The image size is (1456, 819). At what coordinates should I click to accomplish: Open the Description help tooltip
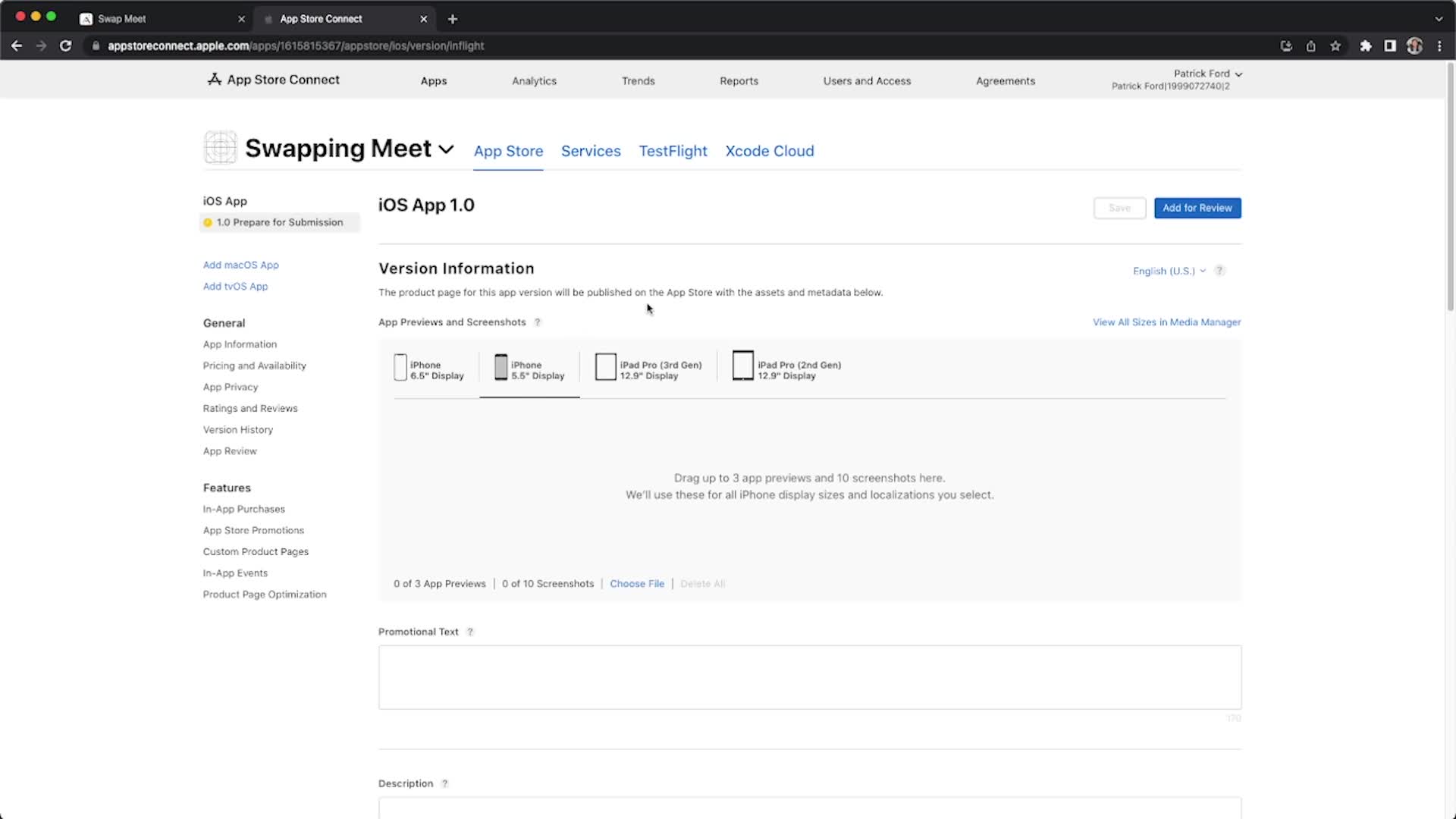pyautogui.click(x=444, y=783)
